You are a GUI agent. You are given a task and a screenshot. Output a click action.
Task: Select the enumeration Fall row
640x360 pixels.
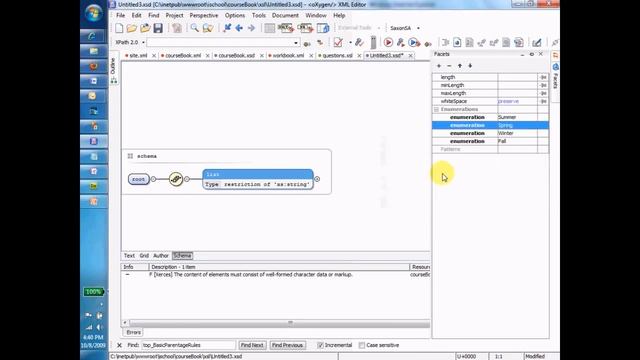click(490, 141)
